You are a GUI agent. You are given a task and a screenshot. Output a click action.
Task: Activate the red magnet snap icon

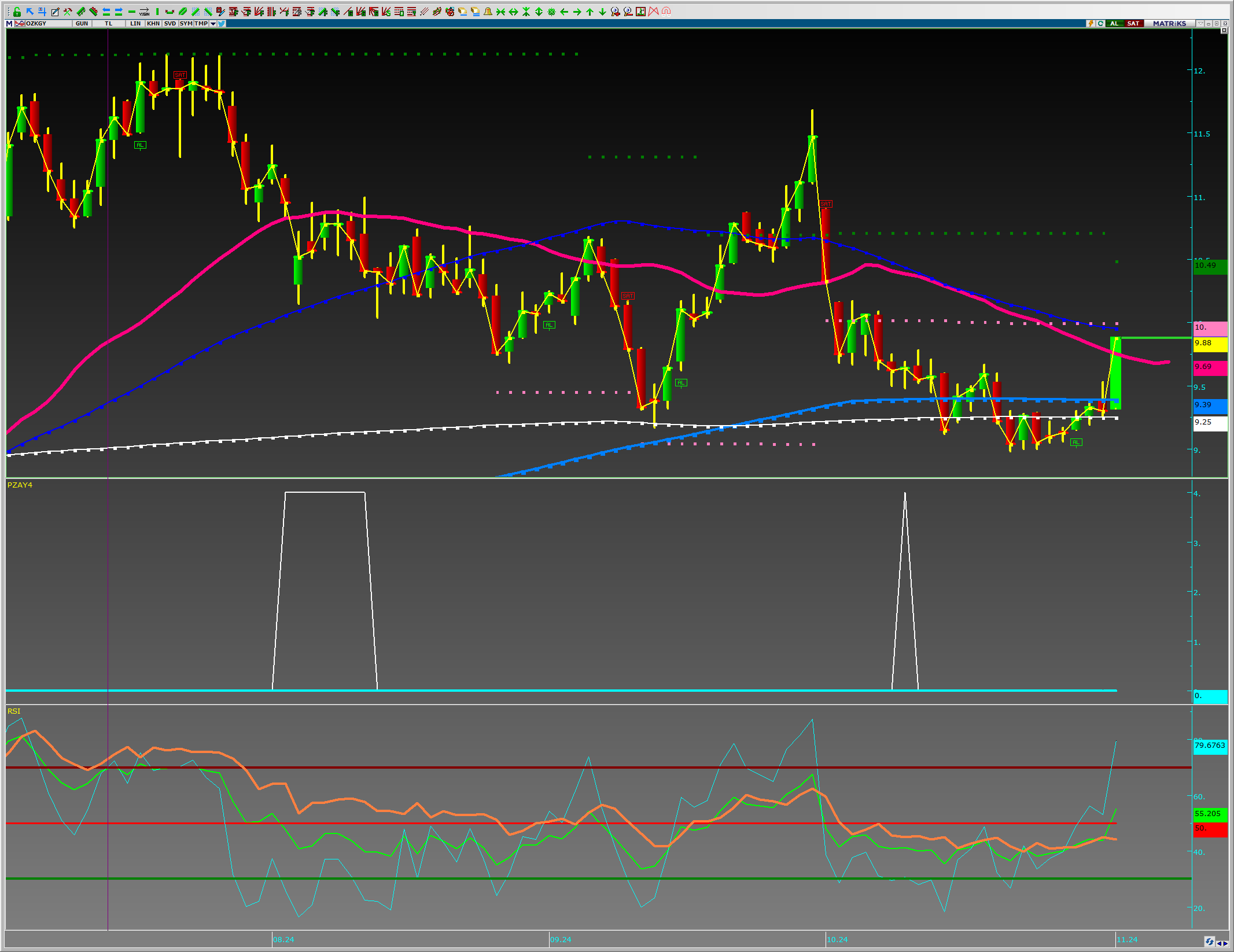[666, 12]
